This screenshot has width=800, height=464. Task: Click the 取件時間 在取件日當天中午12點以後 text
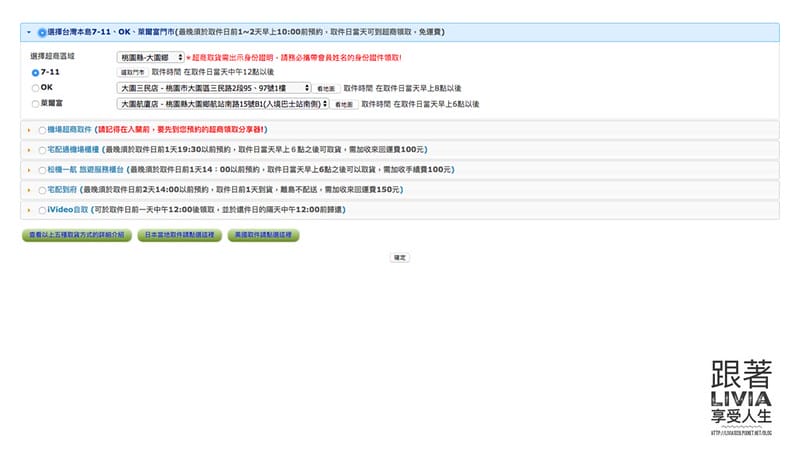[213, 72]
